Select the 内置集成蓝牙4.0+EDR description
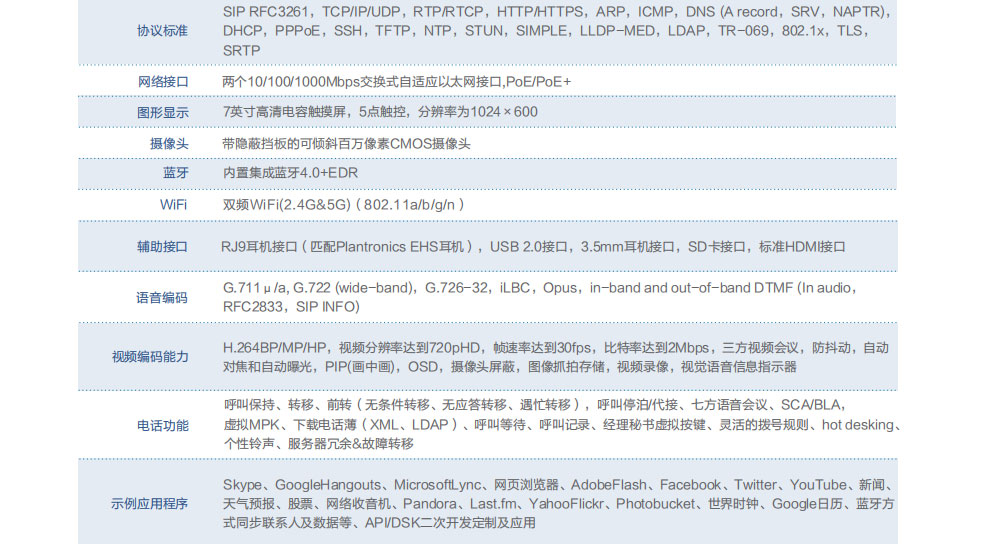The width and height of the screenshot is (1000, 544). coord(290,173)
